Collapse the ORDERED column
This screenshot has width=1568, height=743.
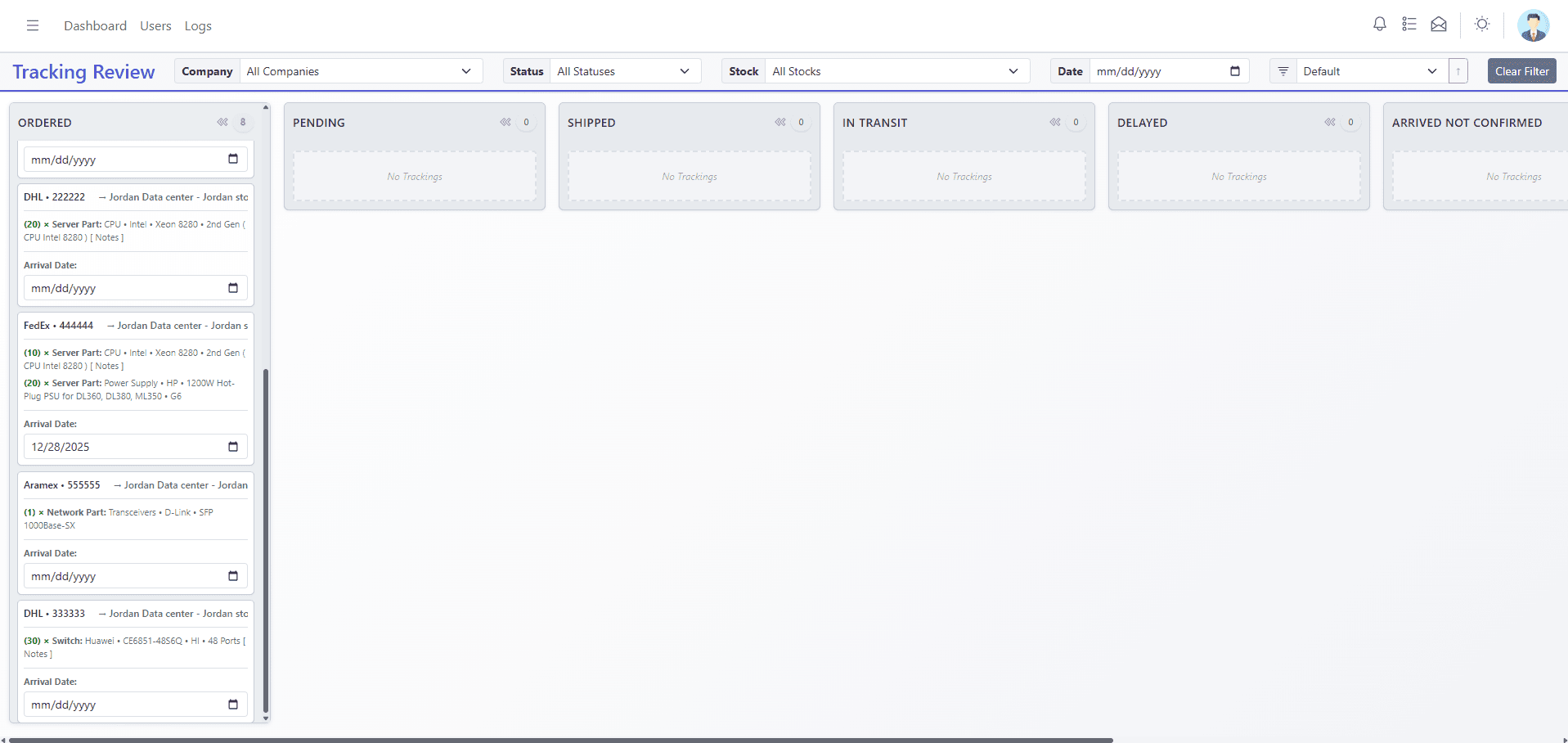222,123
